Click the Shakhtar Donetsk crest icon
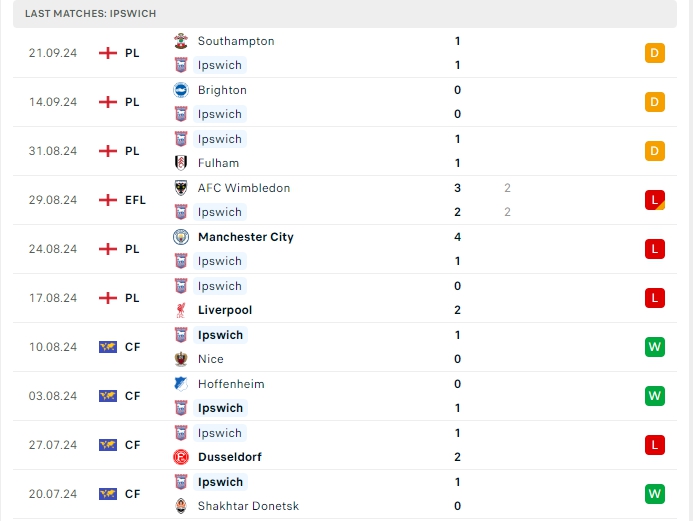 (181, 506)
